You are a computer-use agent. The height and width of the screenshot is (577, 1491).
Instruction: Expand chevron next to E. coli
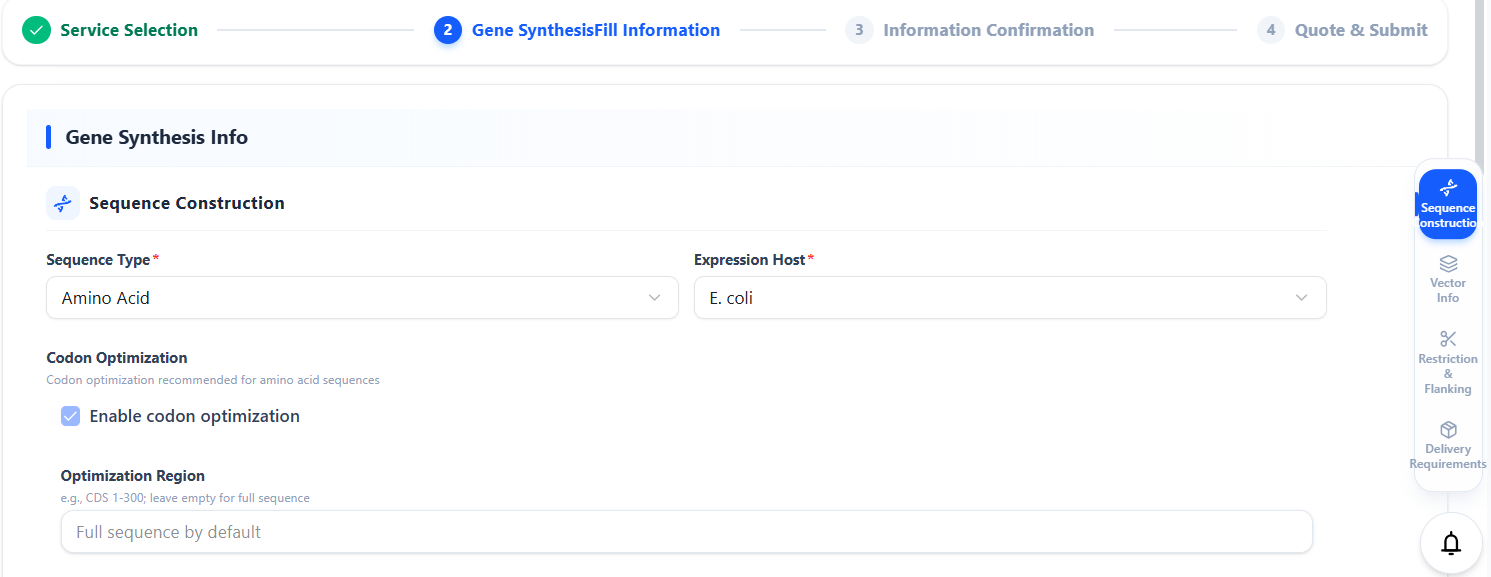pos(1301,298)
